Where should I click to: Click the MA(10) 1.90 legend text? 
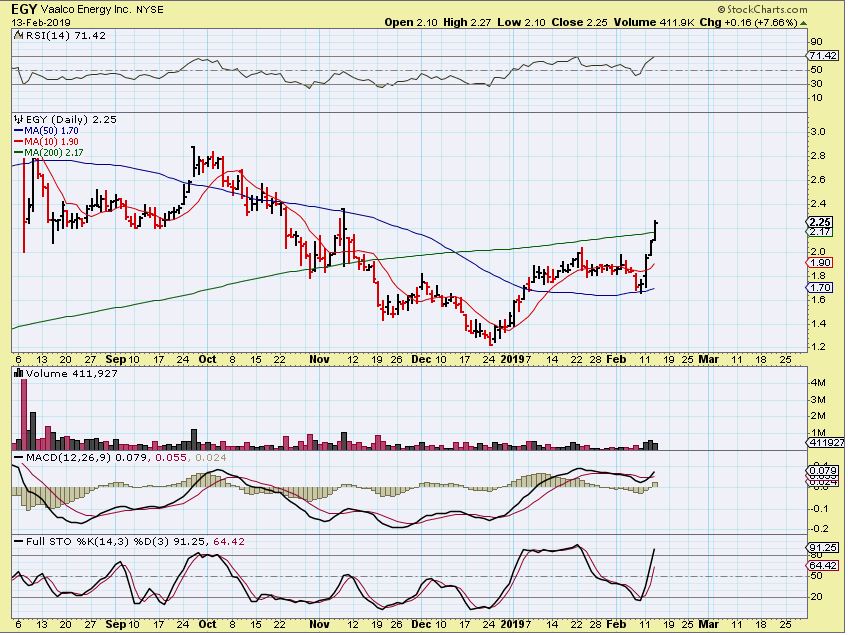51,142
